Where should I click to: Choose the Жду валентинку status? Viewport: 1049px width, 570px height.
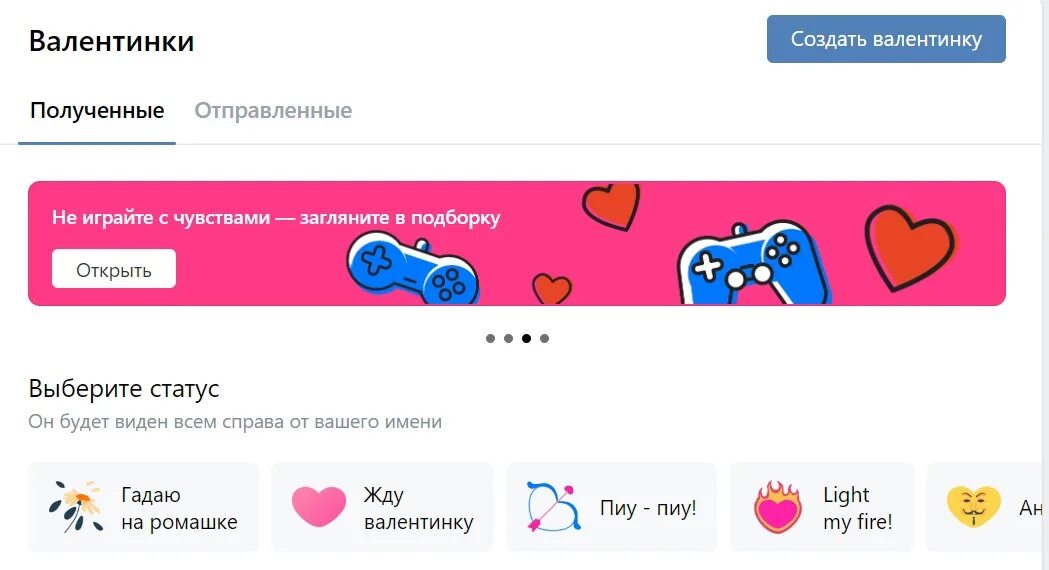pyautogui.click(x=382, y=507)
